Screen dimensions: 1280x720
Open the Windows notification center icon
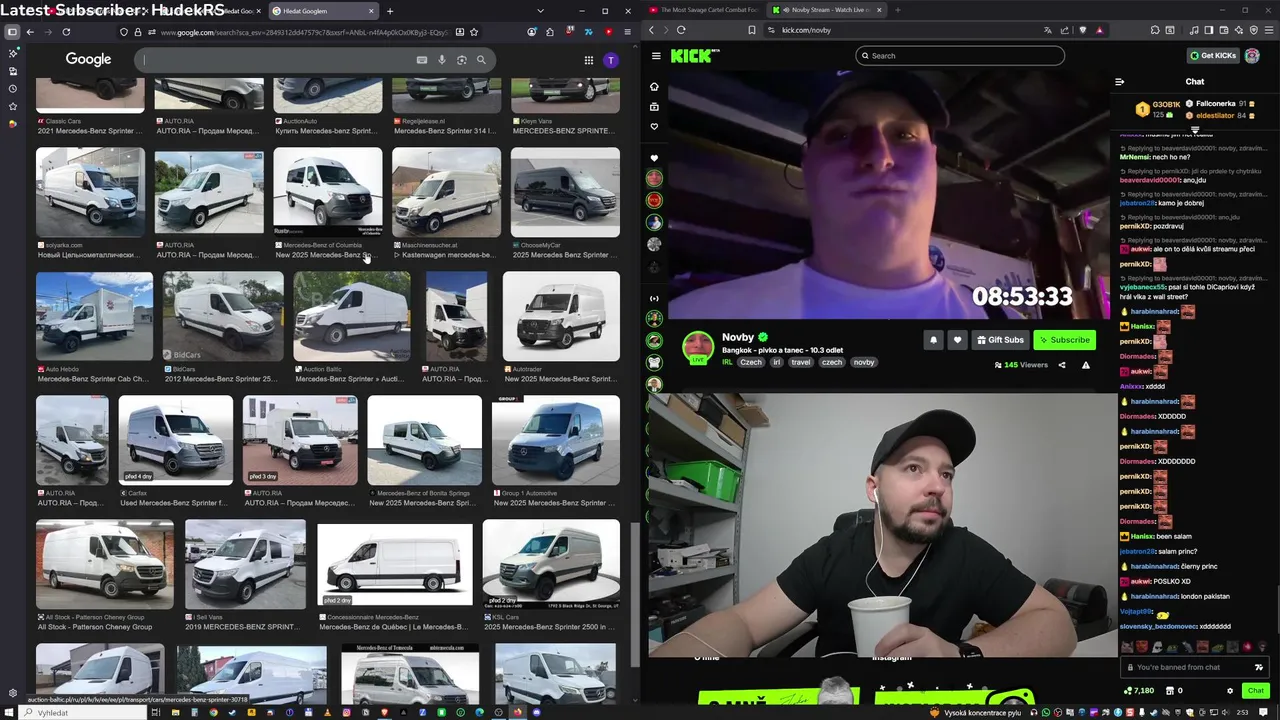click(1264, 712)
